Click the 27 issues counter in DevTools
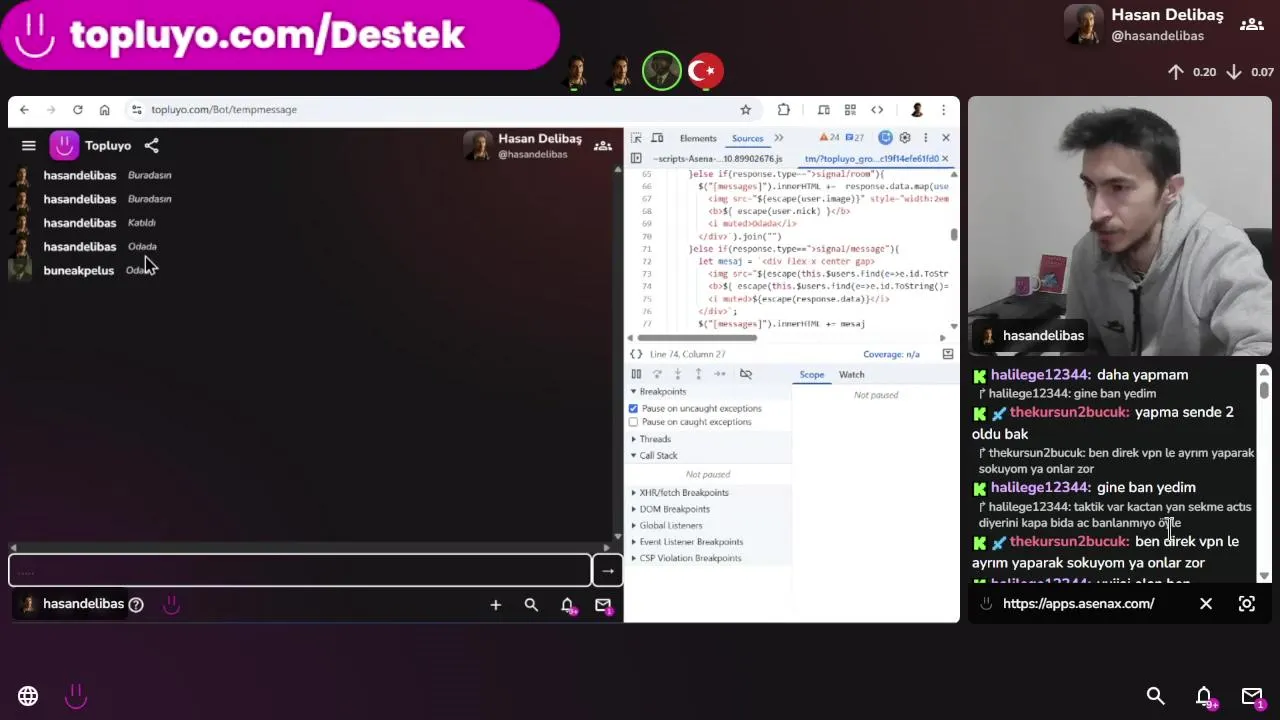 (855, 138)
